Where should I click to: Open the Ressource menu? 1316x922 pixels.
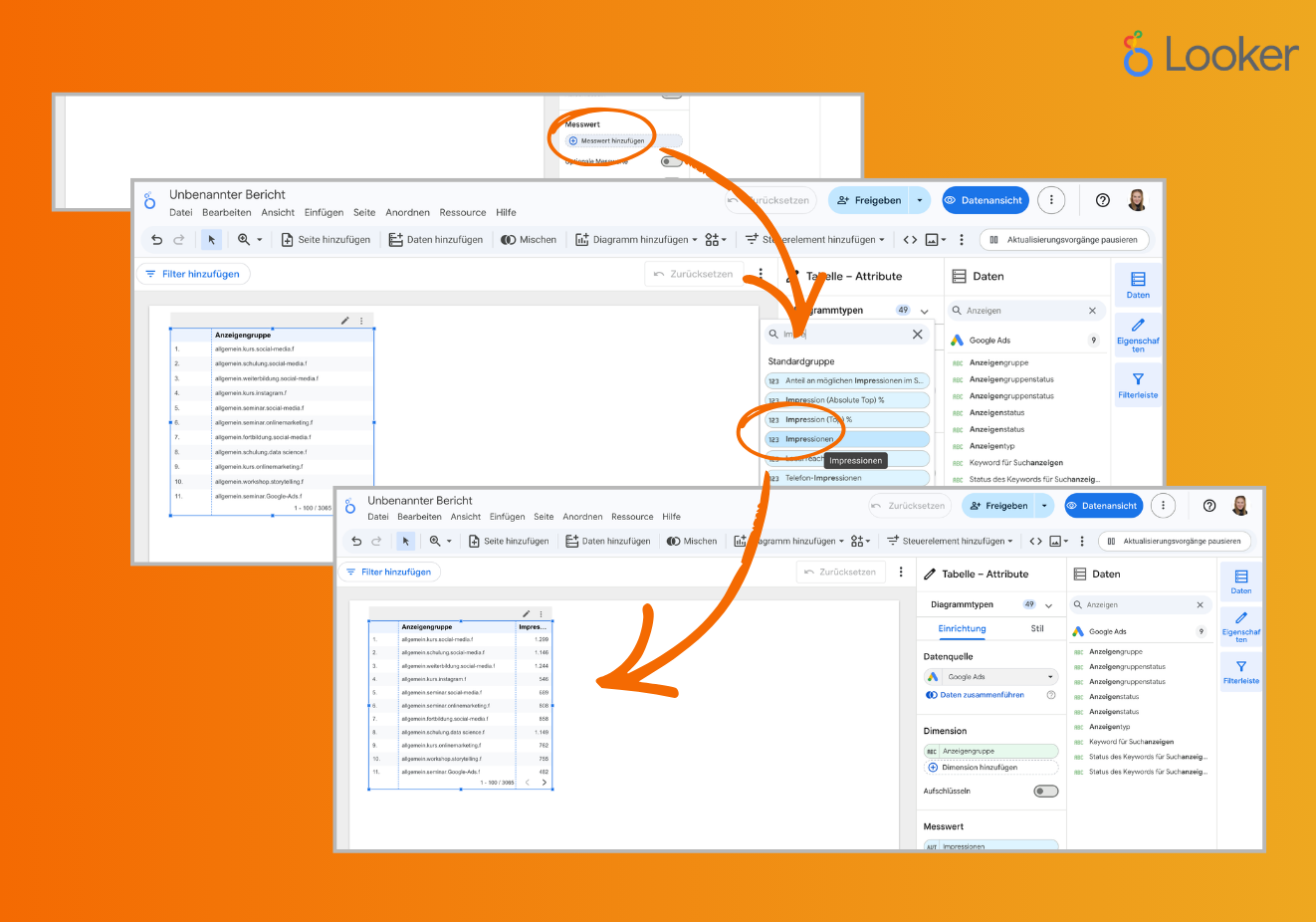632,516
